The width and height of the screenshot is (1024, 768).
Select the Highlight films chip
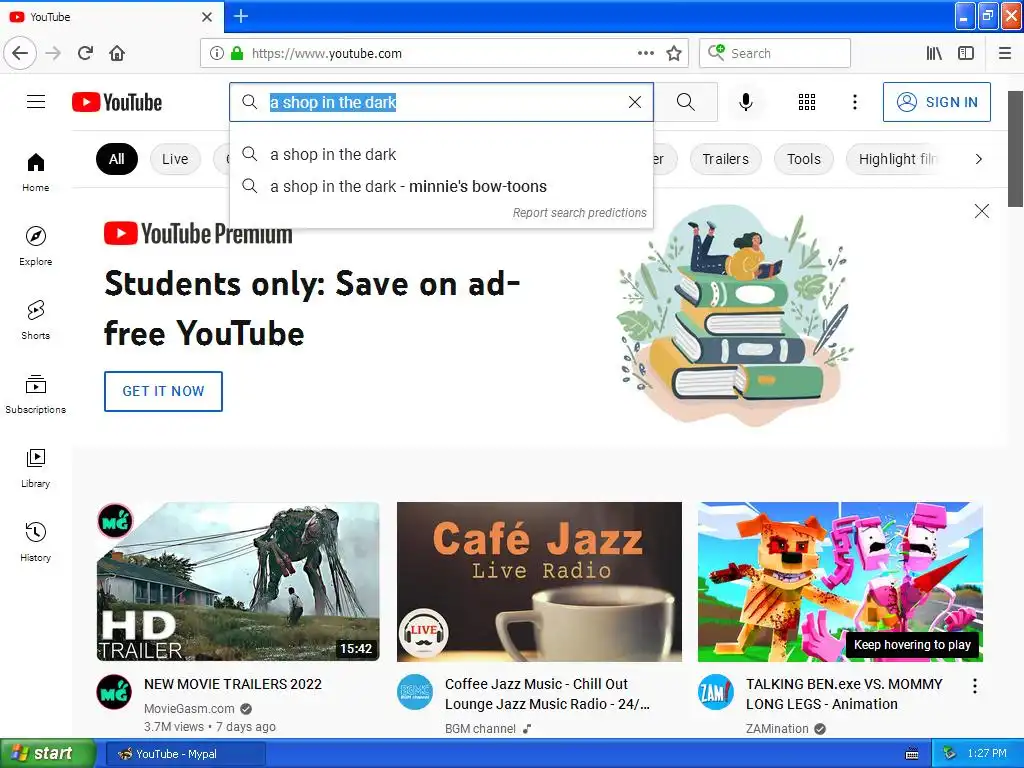tap(897, 159)
